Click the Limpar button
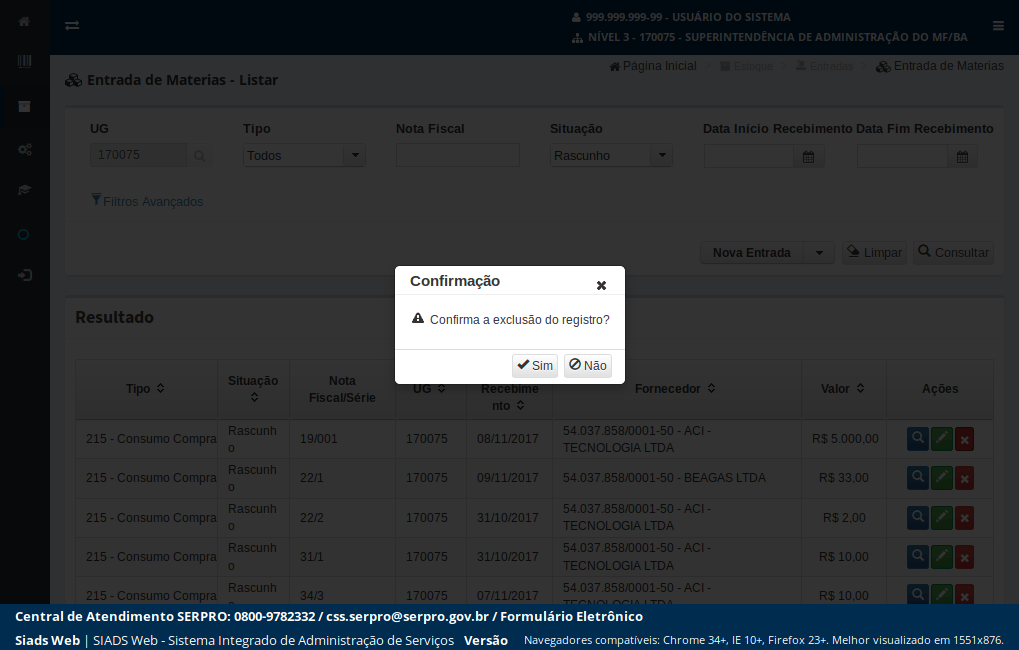 [875, 253]
